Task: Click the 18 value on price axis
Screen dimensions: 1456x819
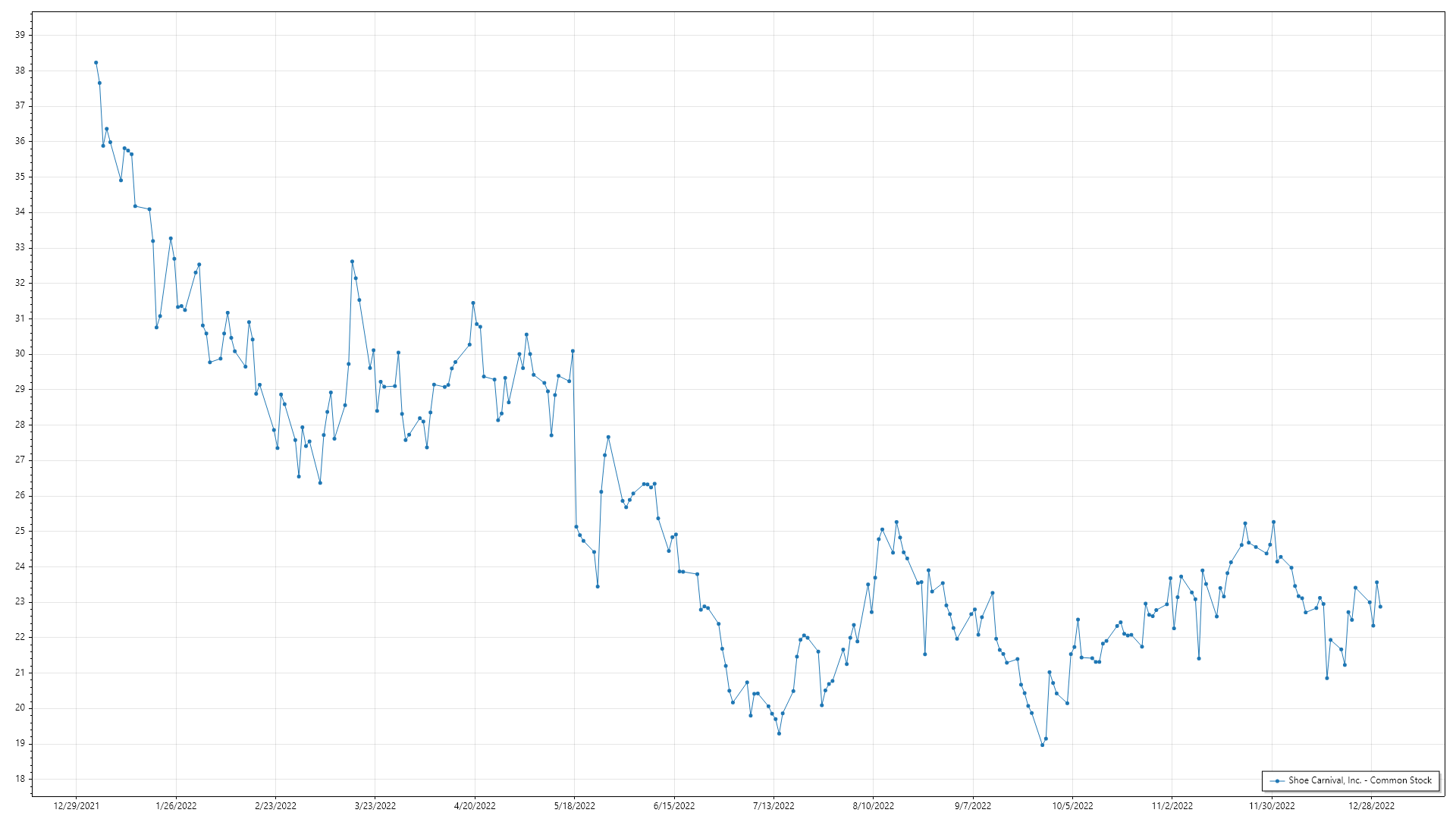Action: pyautogui.click(x=20, y=779)
